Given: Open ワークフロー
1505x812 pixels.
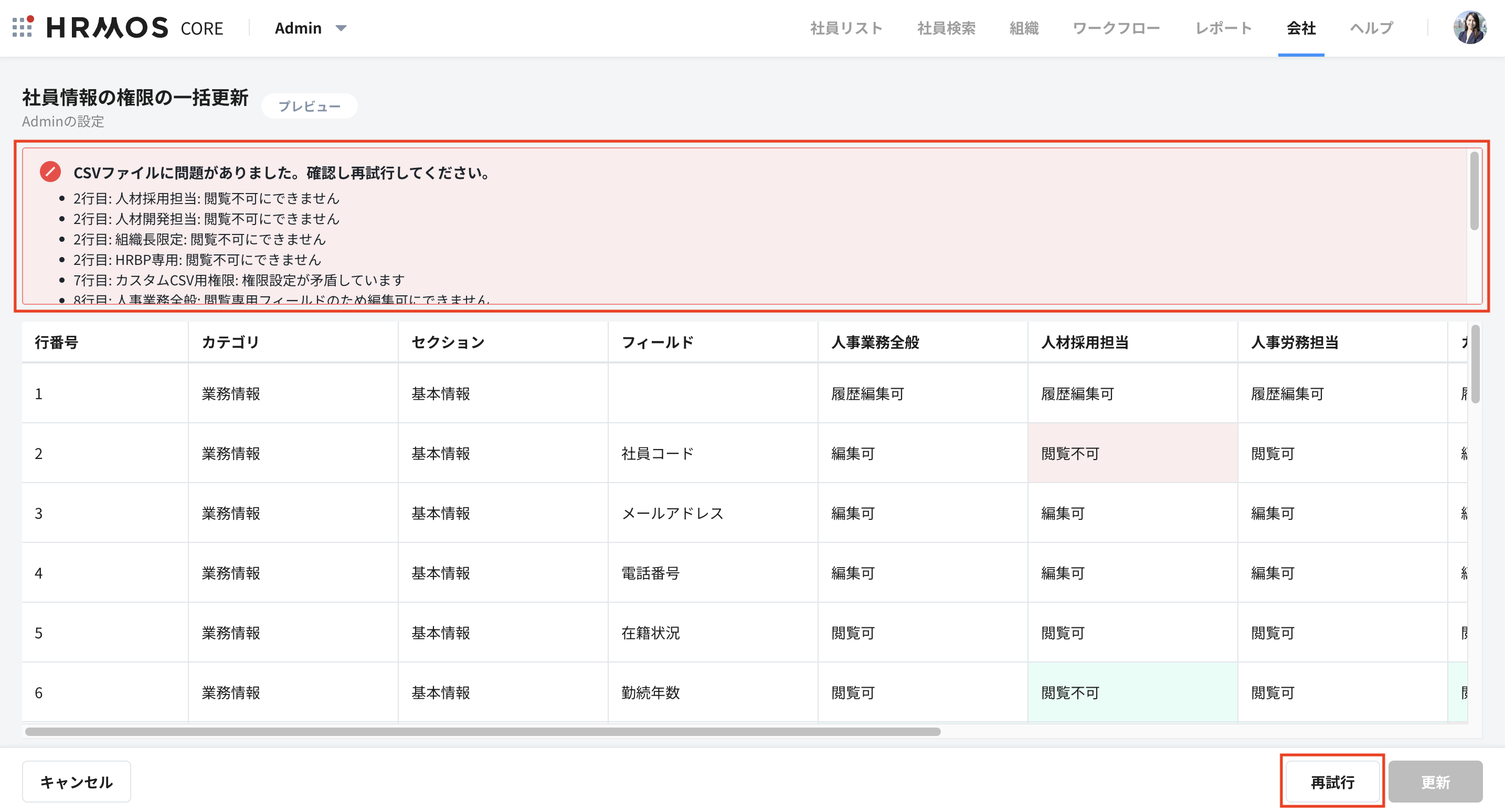Looking at the screenshot, I should [1116, 27].
